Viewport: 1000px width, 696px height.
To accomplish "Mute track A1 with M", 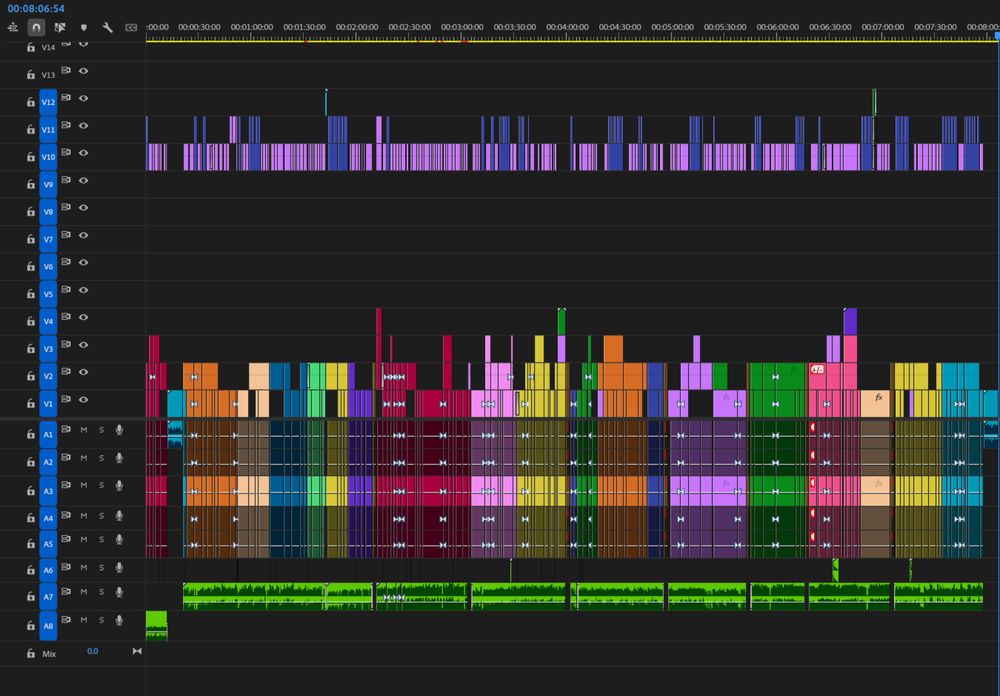I will click(84, 430).
